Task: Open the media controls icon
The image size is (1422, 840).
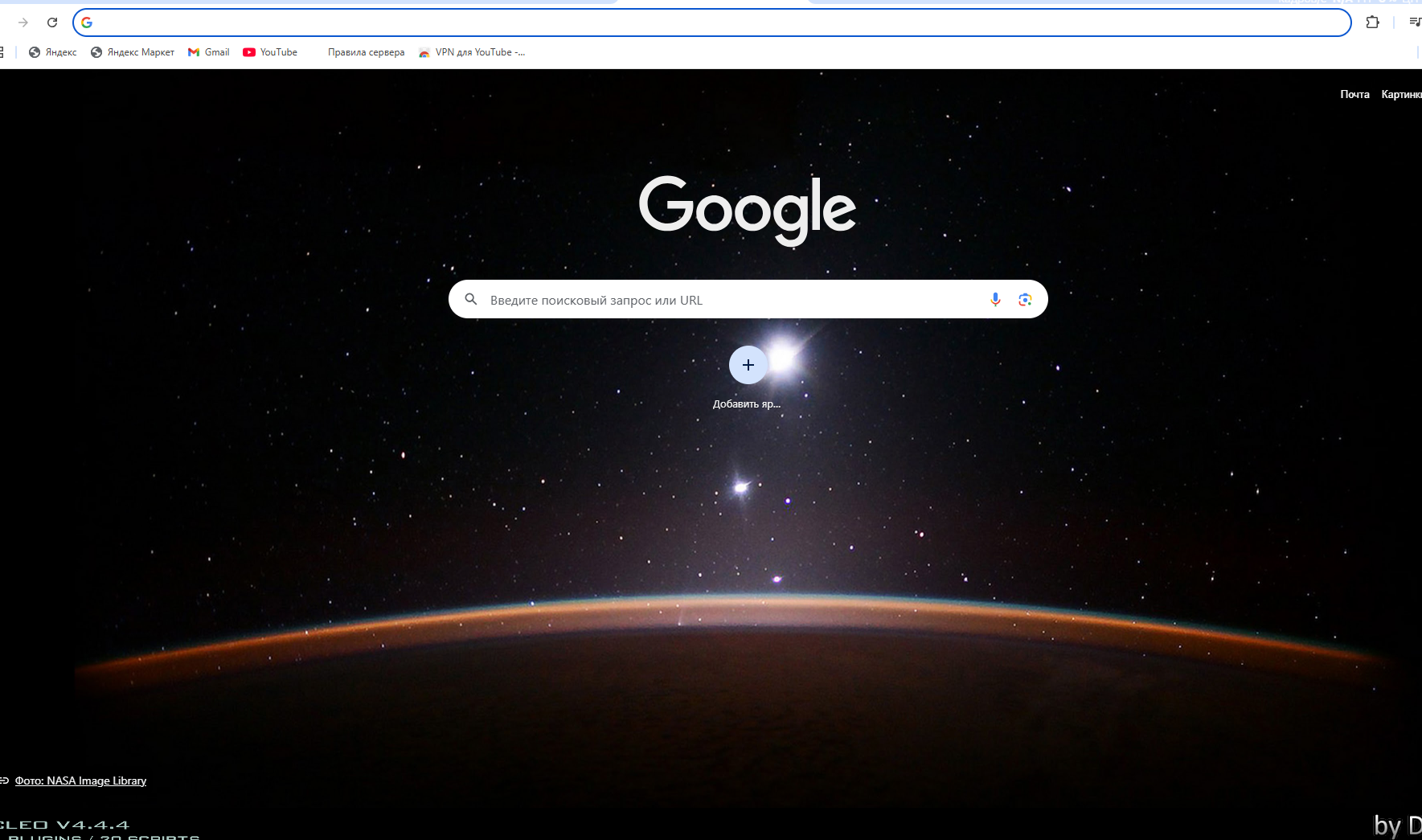Action: [1414, 23]
